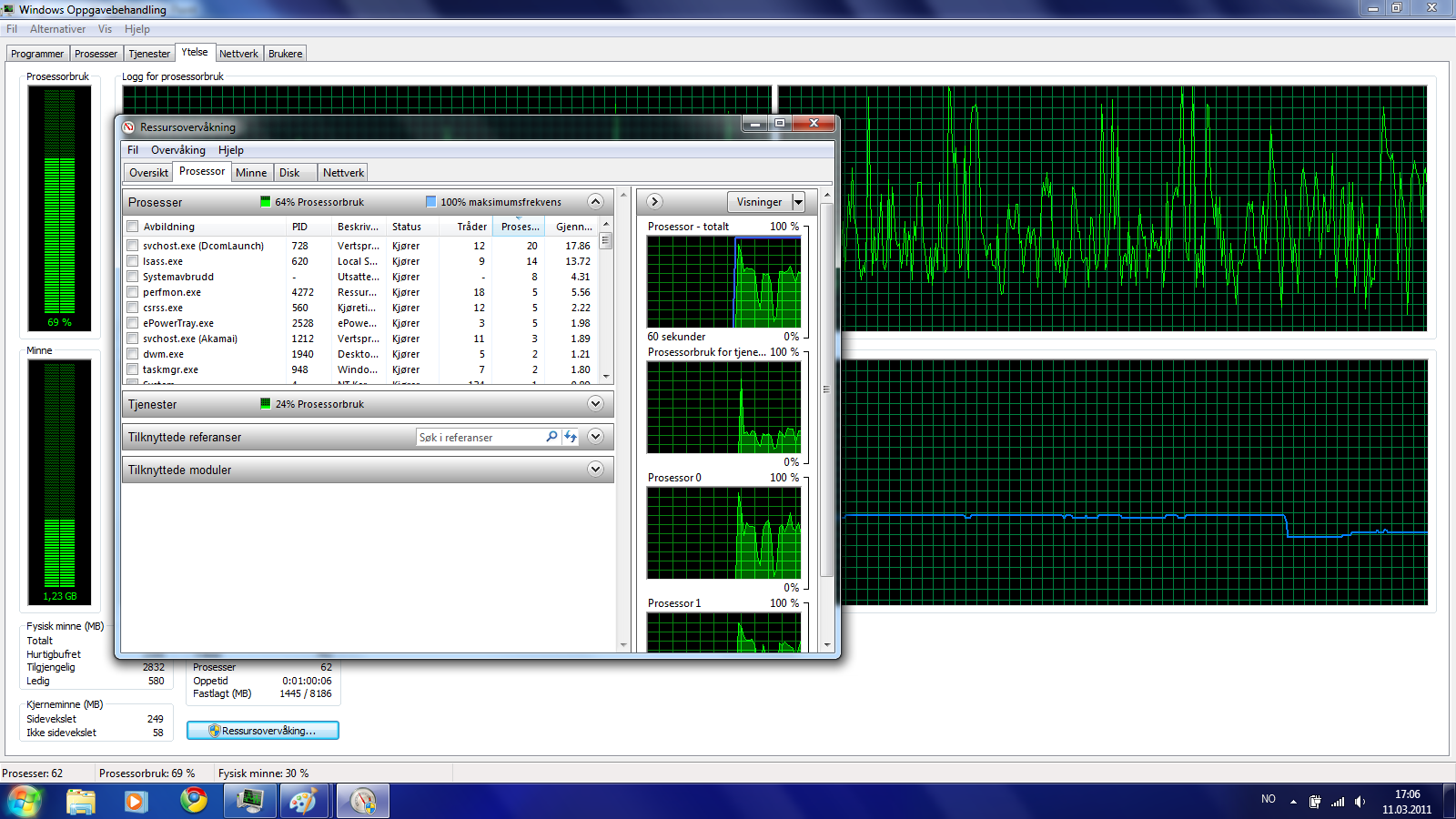The height and width of the screenshot is (819, 1456).
Task: Click the search magnifier in references box
Action: [551, 437]
